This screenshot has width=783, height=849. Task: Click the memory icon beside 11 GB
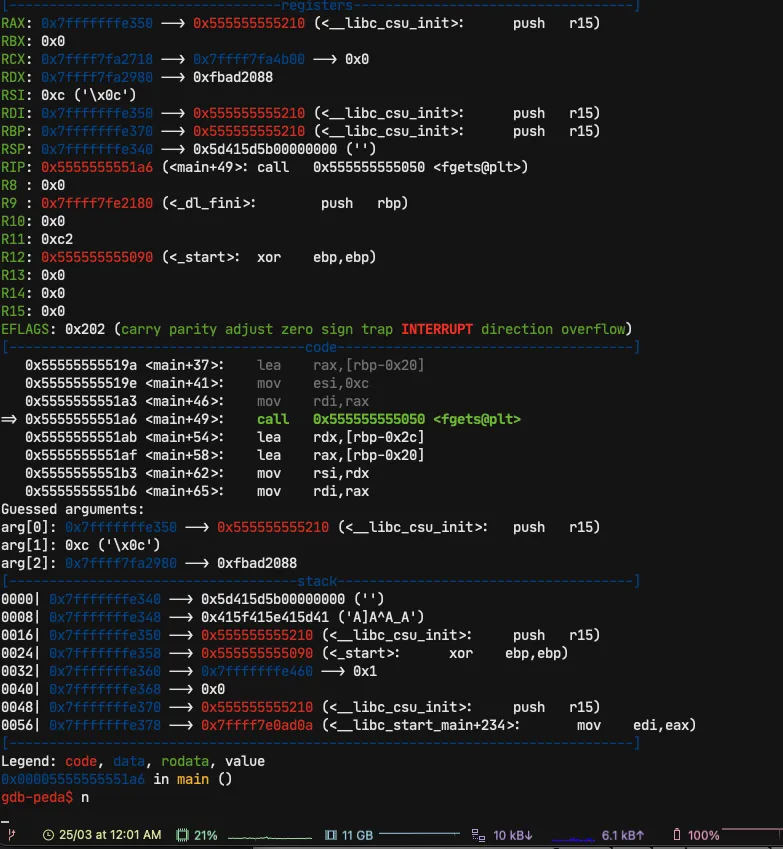331,834
